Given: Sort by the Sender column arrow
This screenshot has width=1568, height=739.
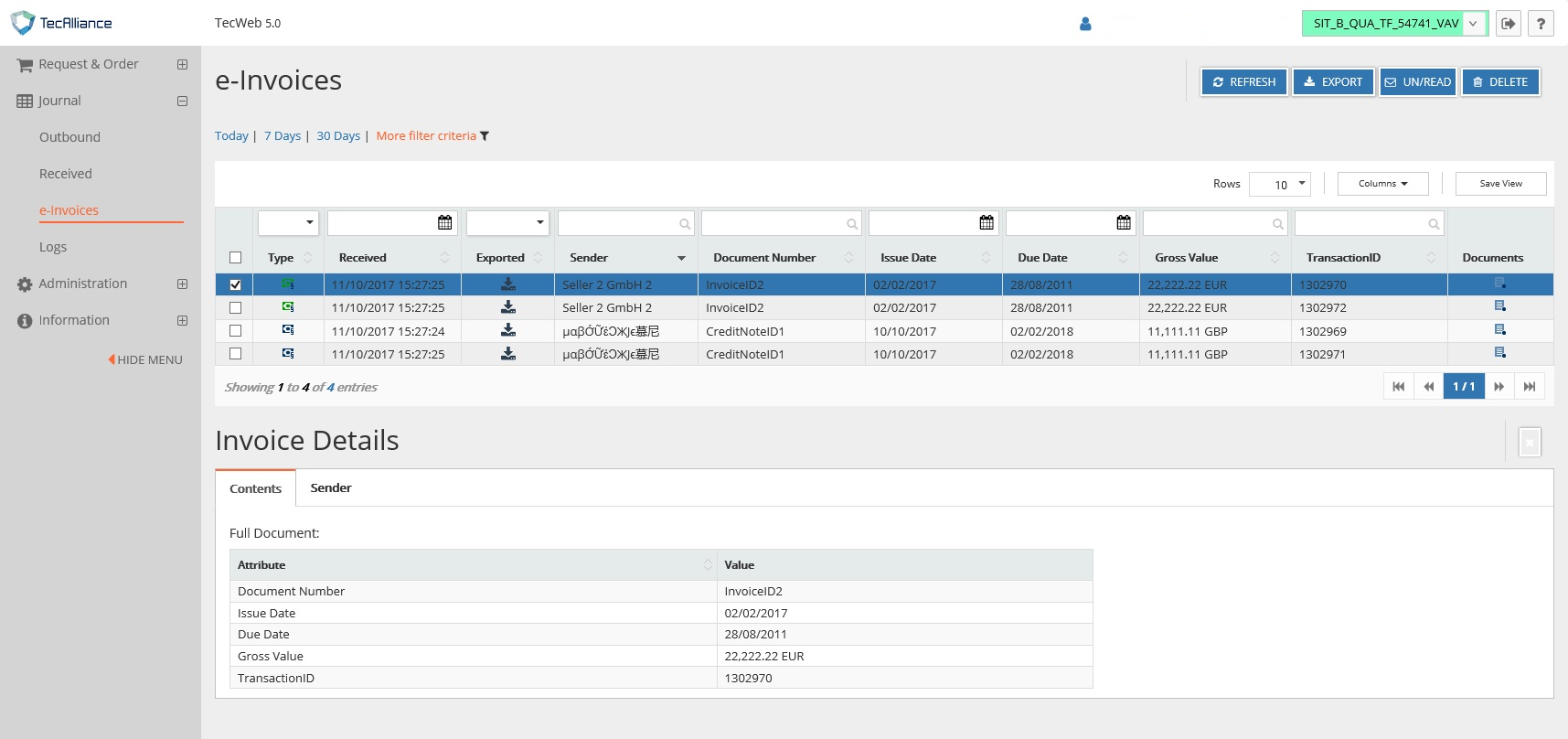Looking at the screenshot, I should [681, 258].
